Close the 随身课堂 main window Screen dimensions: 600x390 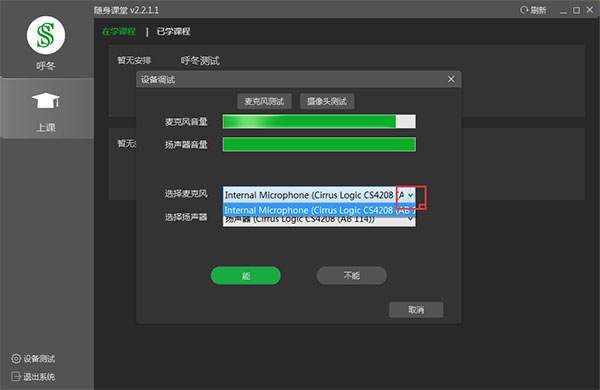click(x=590, y=10)
